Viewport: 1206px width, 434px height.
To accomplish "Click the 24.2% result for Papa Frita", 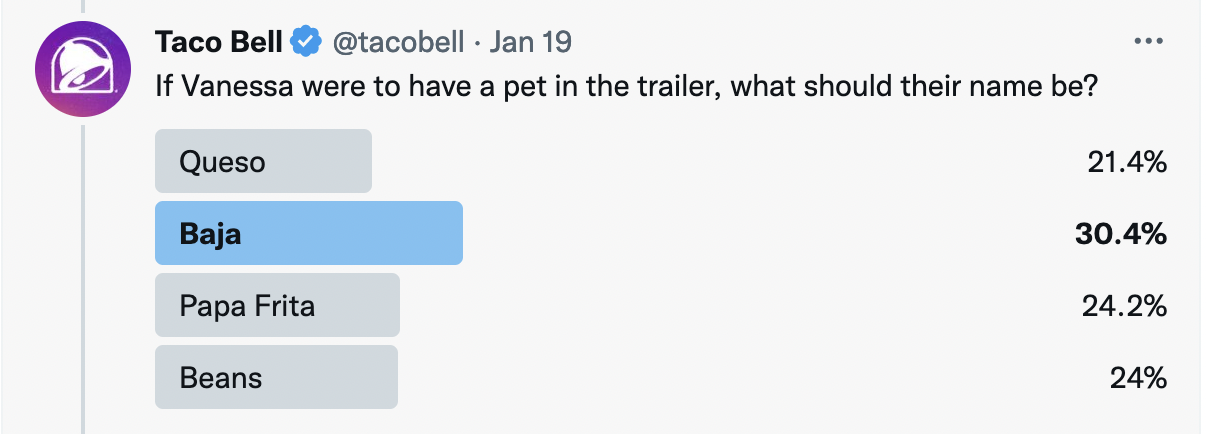I will [x=1124, y=305].
